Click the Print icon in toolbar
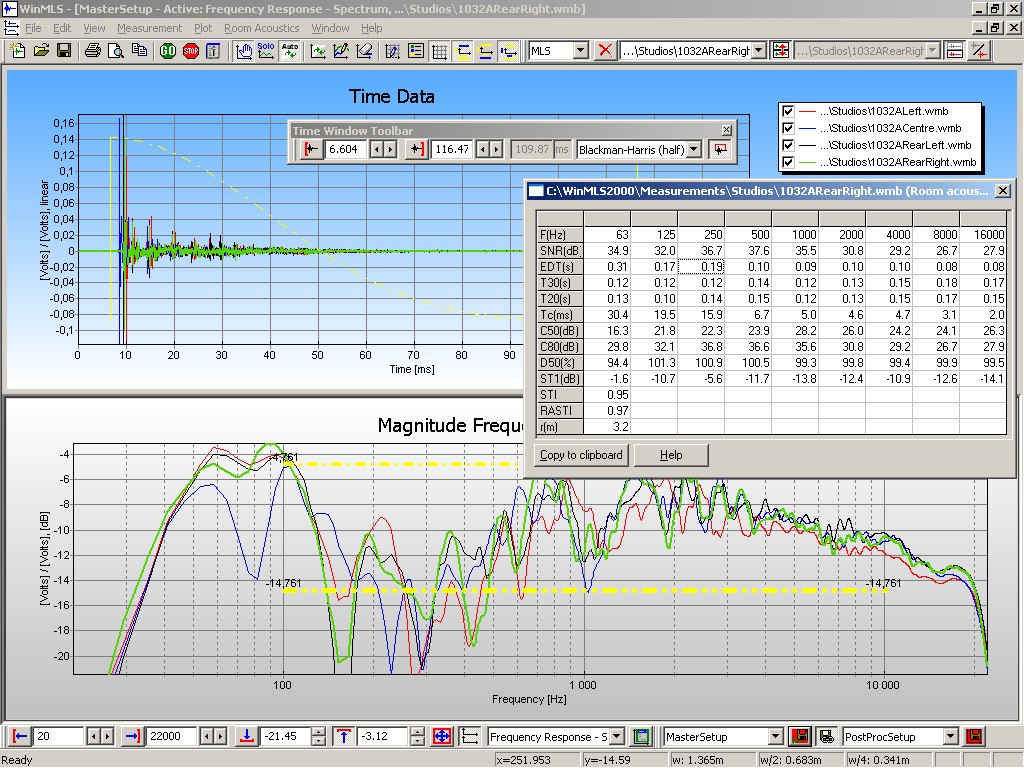 [92, 51]
